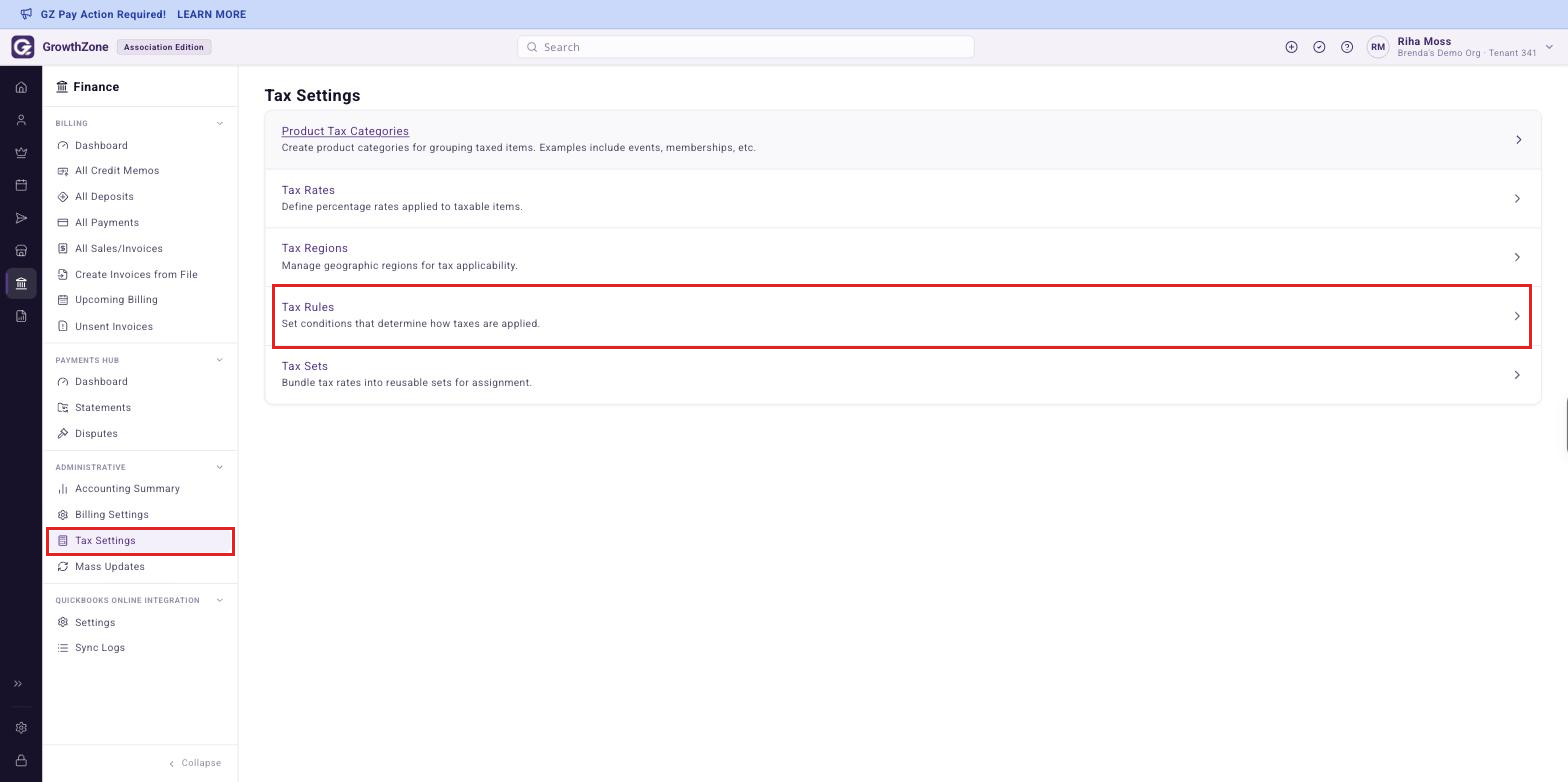Open the Tax Rules settings row

[902, 316]
